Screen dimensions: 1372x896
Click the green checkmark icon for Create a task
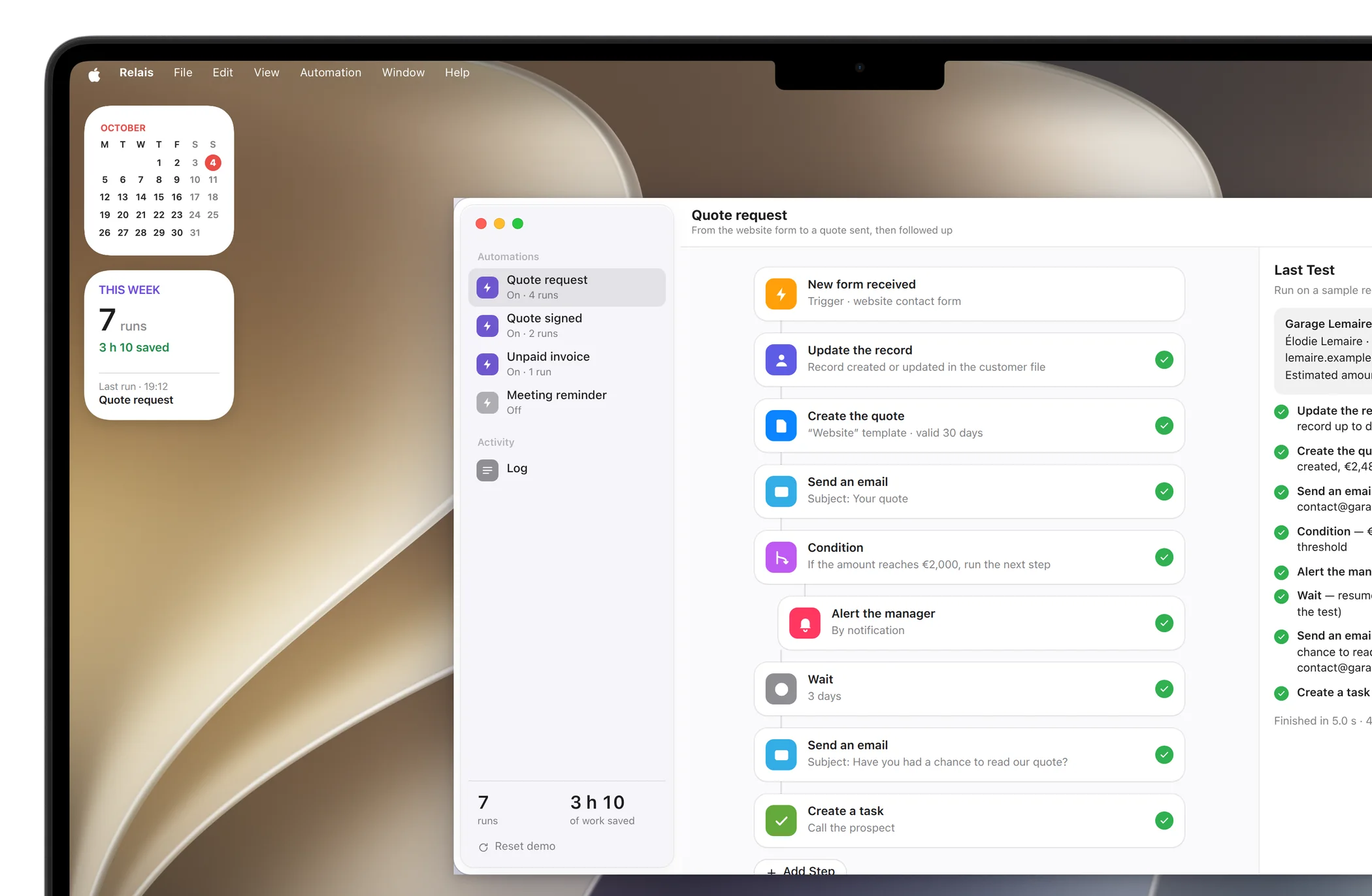coord(781,821)
